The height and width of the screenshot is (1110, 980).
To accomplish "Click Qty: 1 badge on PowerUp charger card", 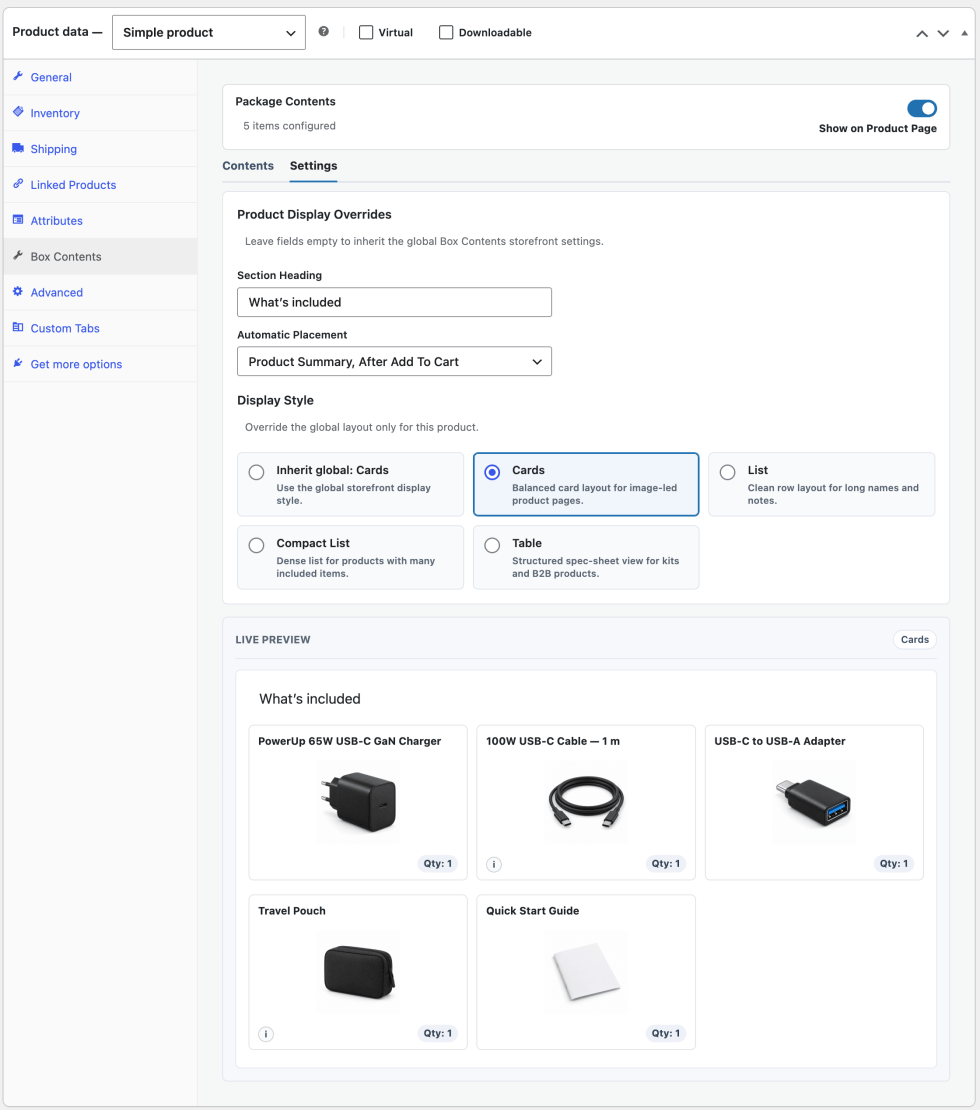I will [x=438, y=864].
